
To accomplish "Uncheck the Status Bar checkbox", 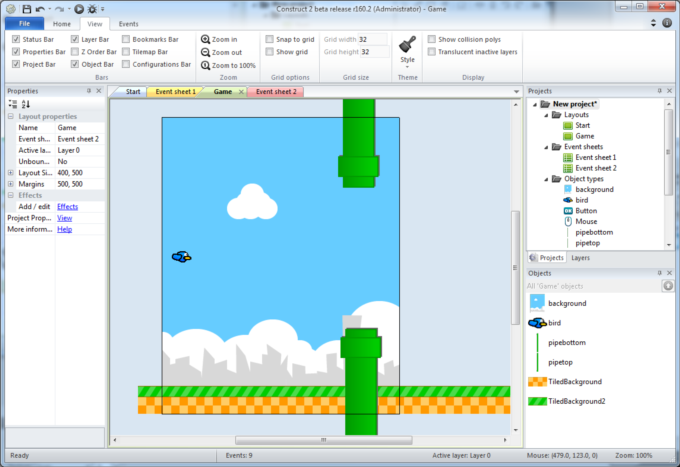I will [16, 39].
